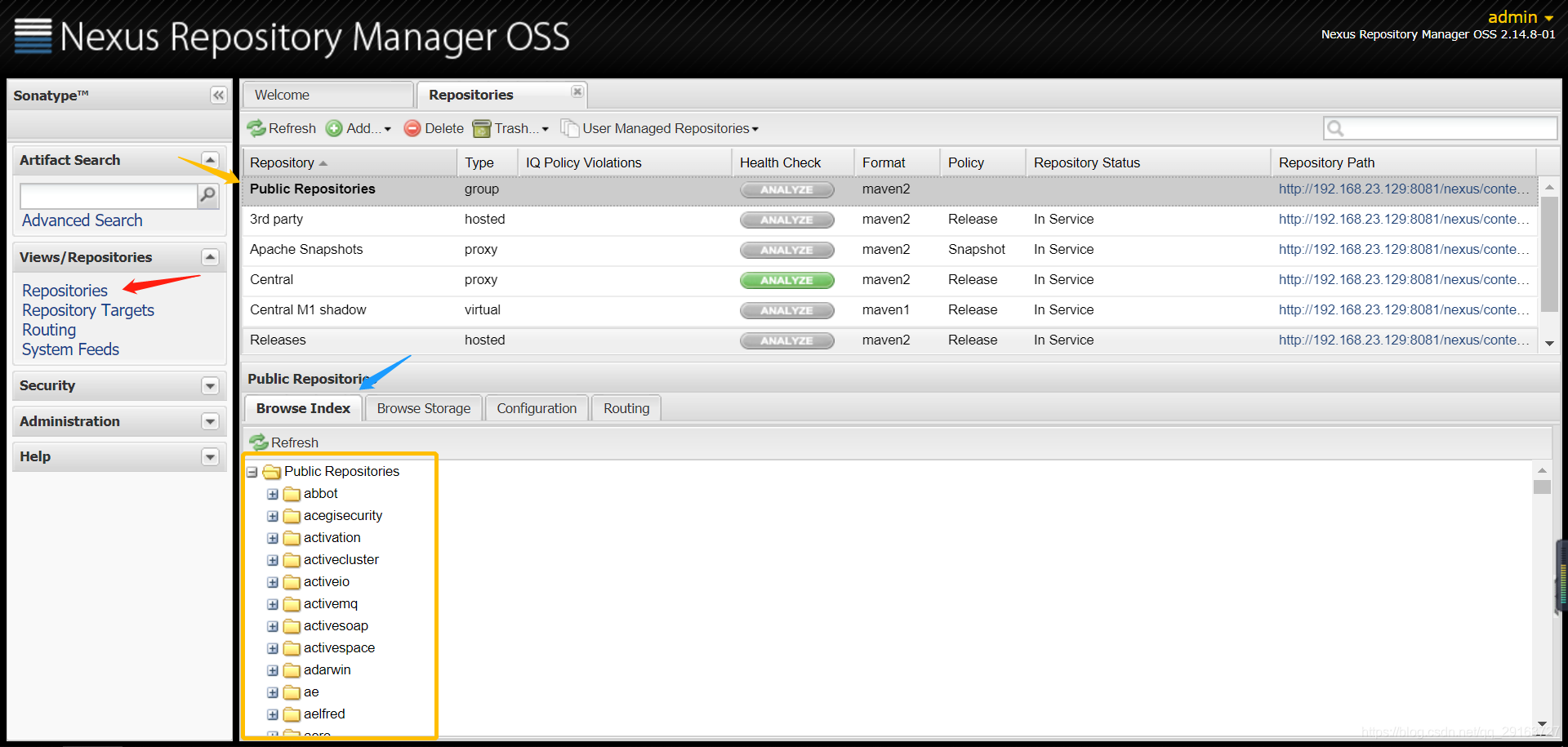The width and height of the screenshot is (1568, 747).
Task: Sort by the Repository column header
Action: tap(350, 162)
